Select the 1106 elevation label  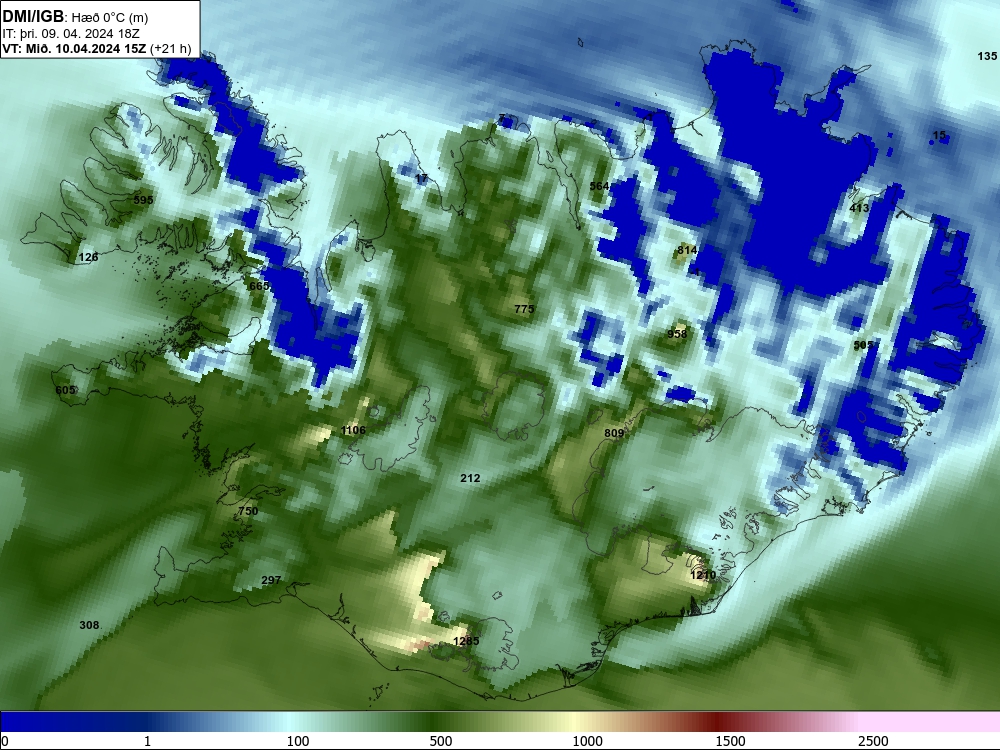pyautogui.click(x=353, y=430)
